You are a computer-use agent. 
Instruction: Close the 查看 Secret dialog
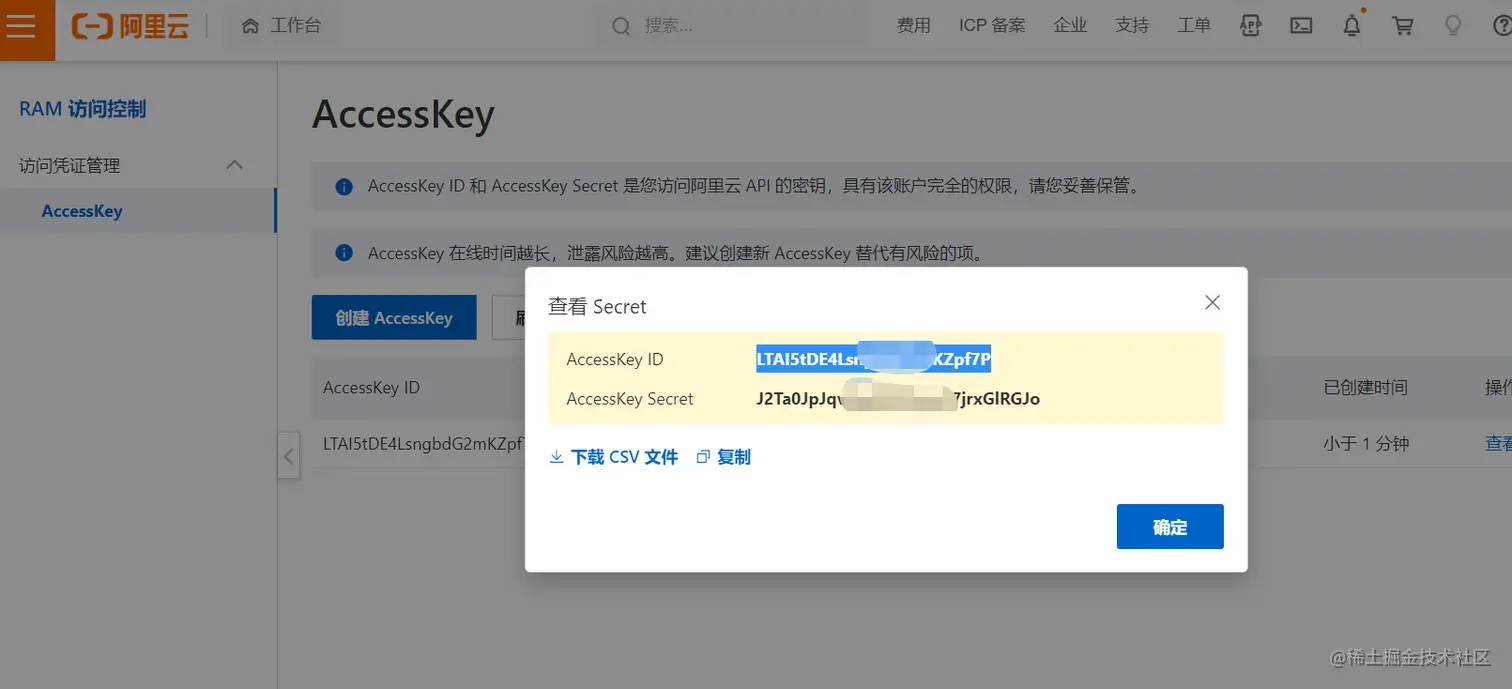pyautogui.click(x=1212, y=303)
